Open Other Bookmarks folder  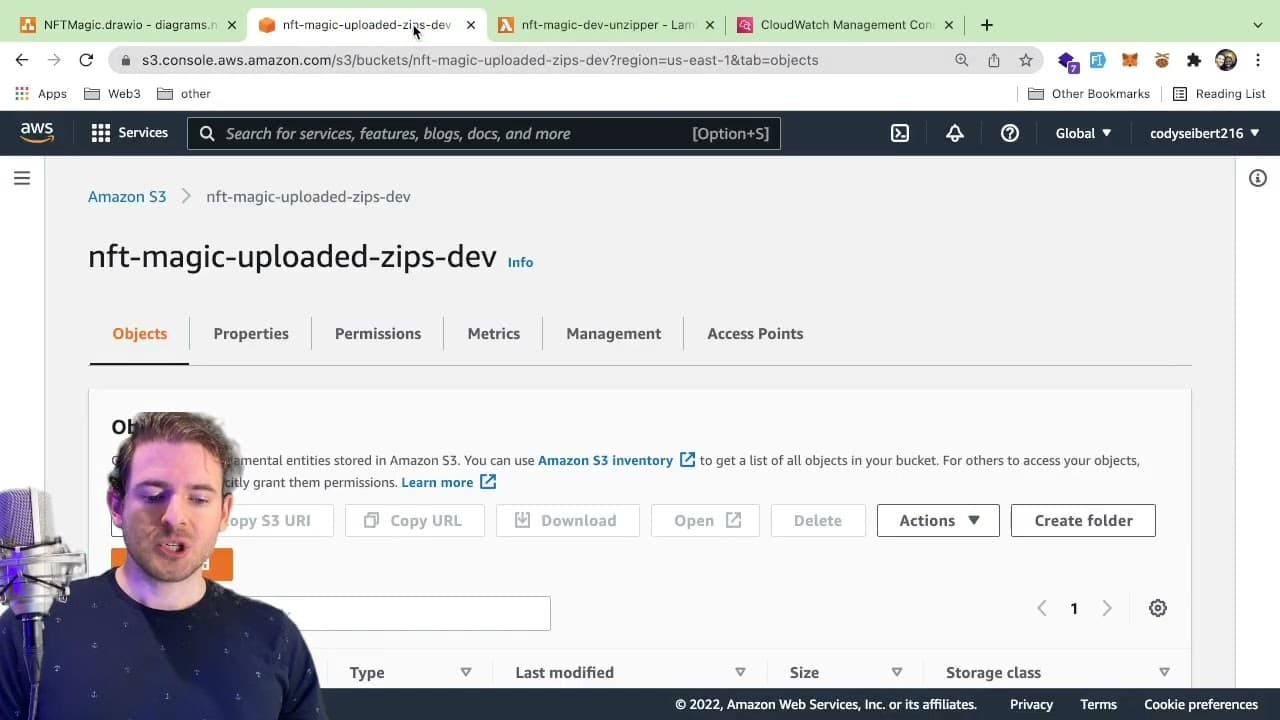[x=1089, y=94]
